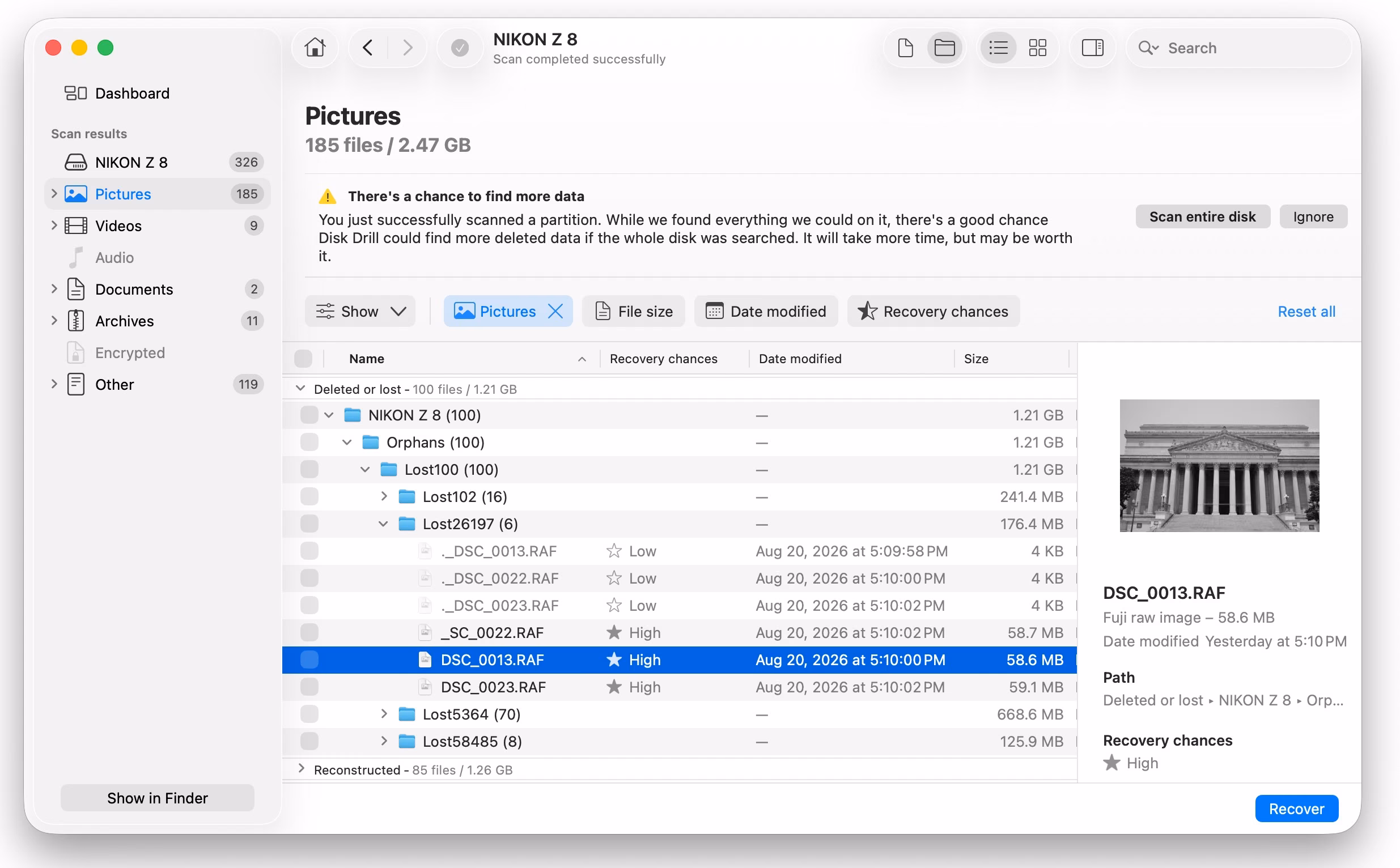Screen dimensions: 1400x868
Task: Click the building preview thumbnail
Action: coord(1219,466)
